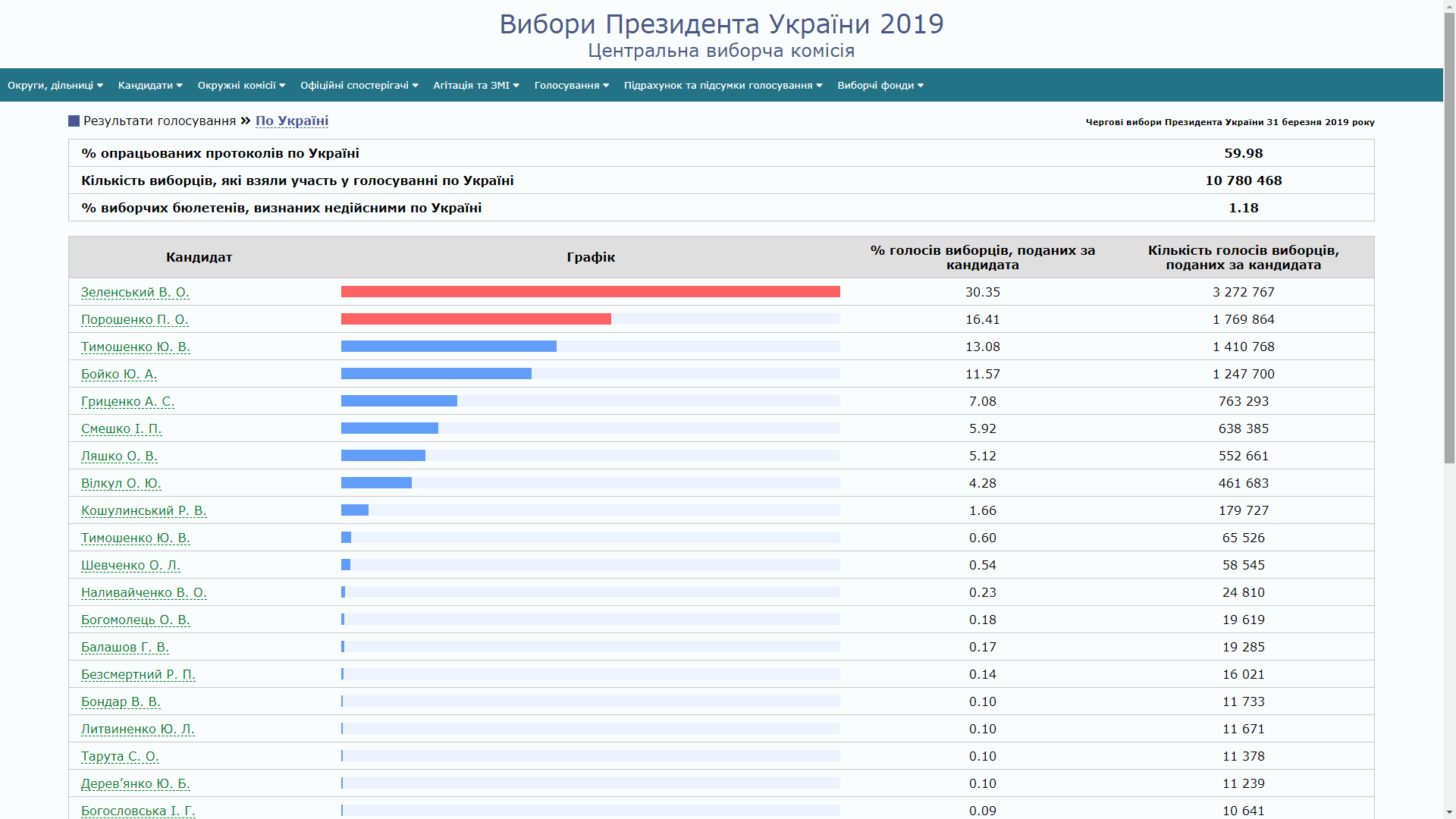1456x819 pixels.
Task: Click Порошенко's red result bar
Action: click(476, 319)
